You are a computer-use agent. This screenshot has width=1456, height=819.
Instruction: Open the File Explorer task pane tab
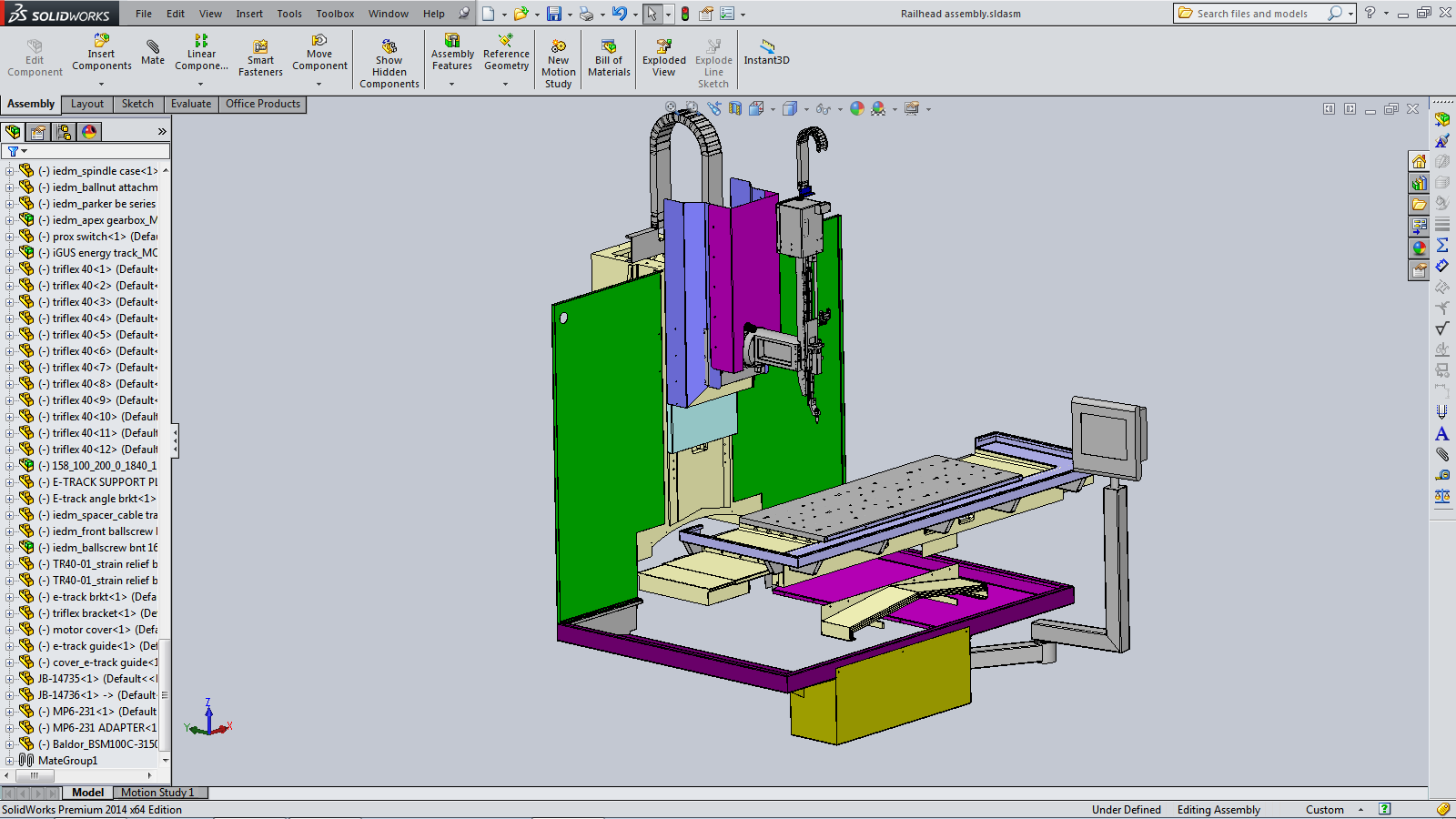coord(1419,205)
